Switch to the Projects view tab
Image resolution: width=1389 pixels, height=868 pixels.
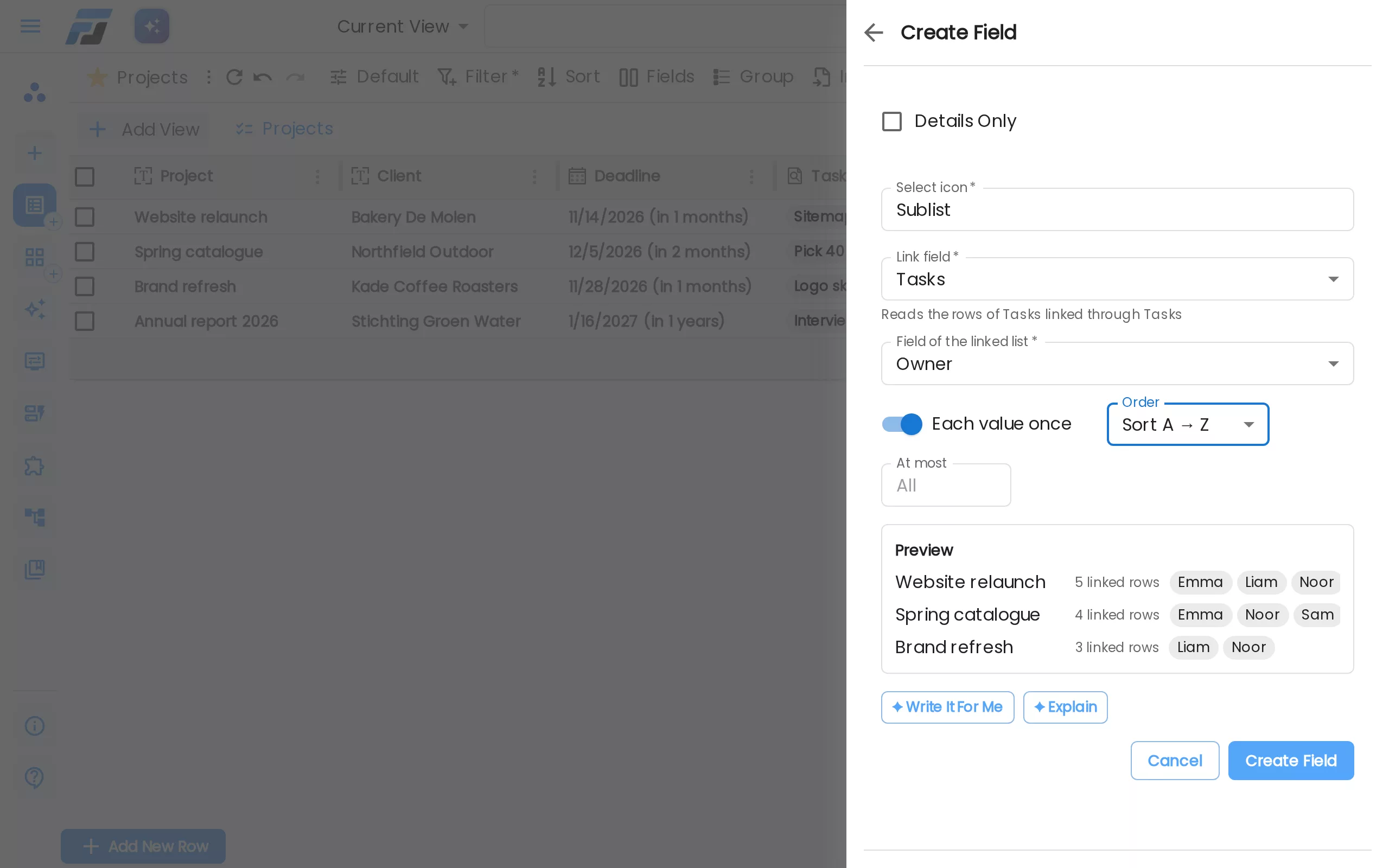coord(284,129)
